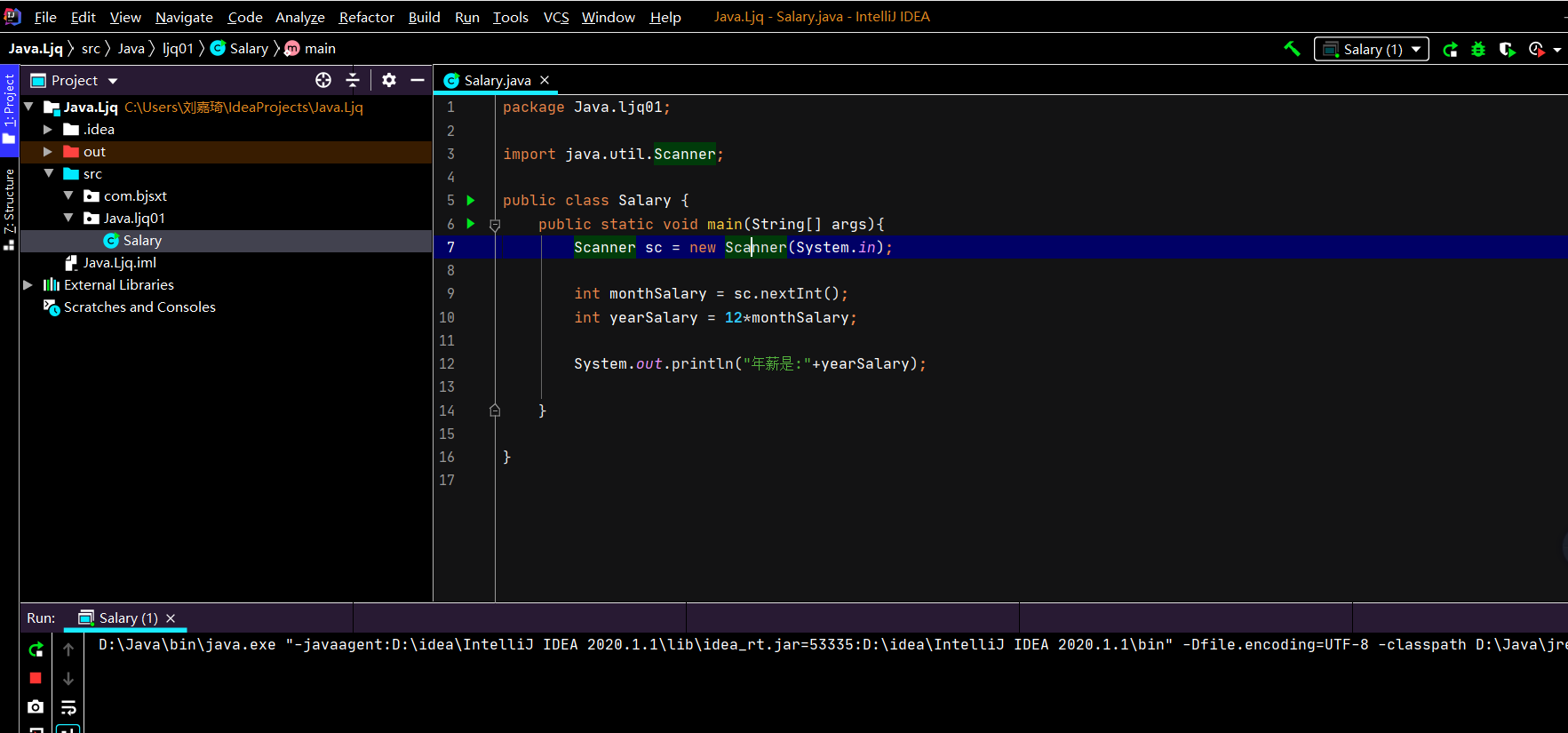Collapse the Java.ljq01 package
This screenshot has width=1568, height=733.
click(x=68, y=218)
